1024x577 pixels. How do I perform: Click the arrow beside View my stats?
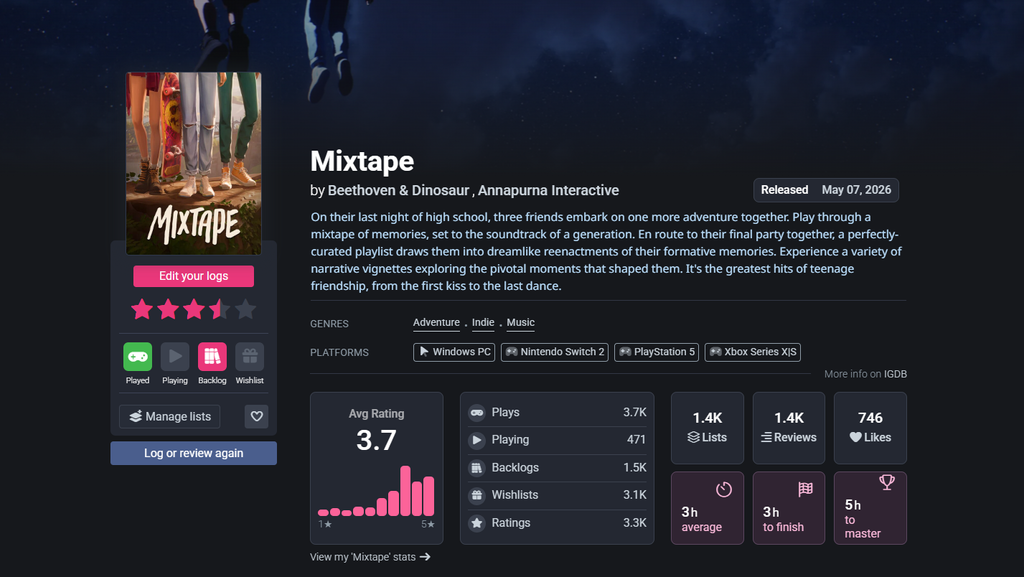(424, 557)
